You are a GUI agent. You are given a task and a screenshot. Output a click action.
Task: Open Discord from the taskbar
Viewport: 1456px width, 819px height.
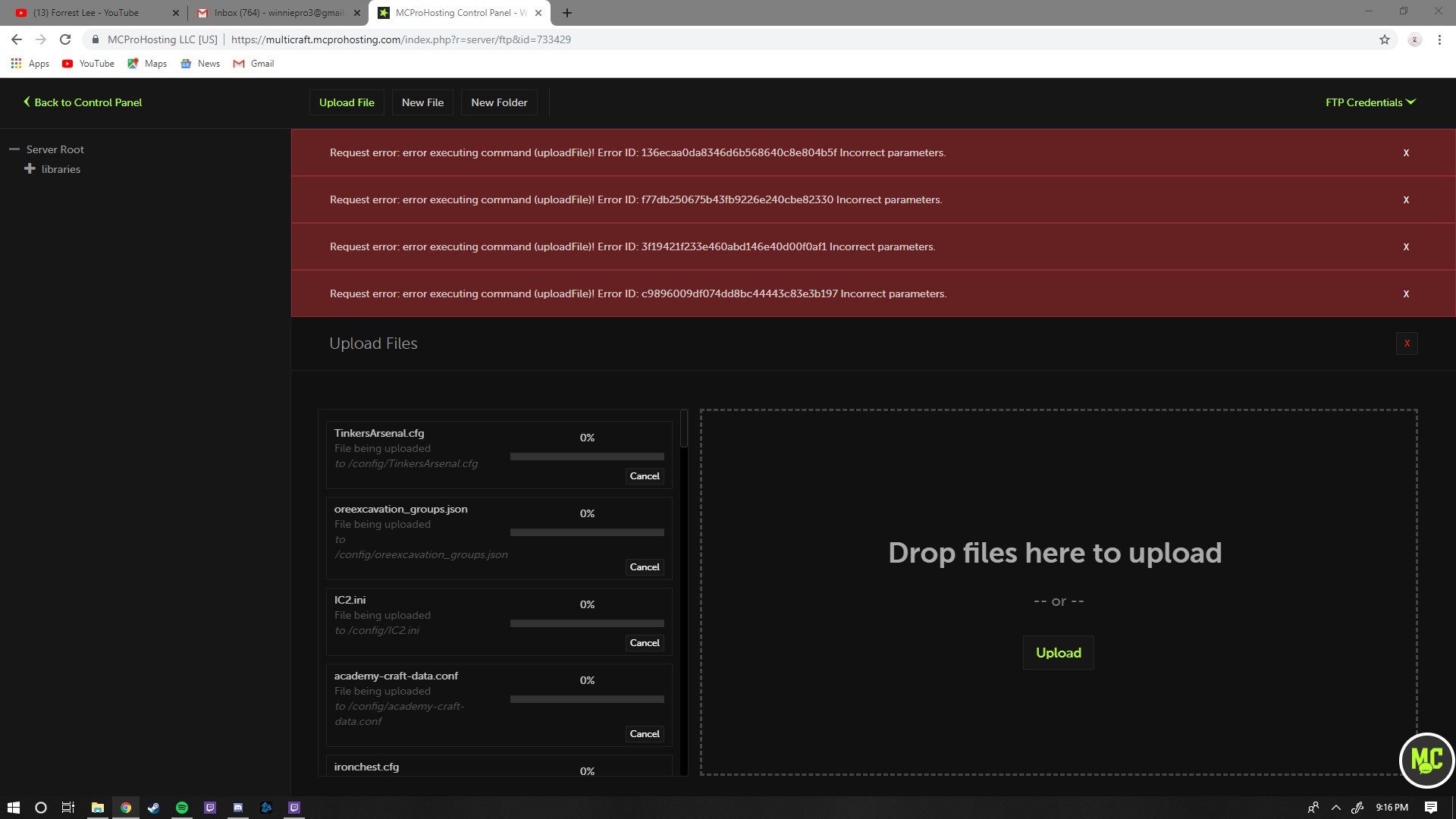[238, 808]
